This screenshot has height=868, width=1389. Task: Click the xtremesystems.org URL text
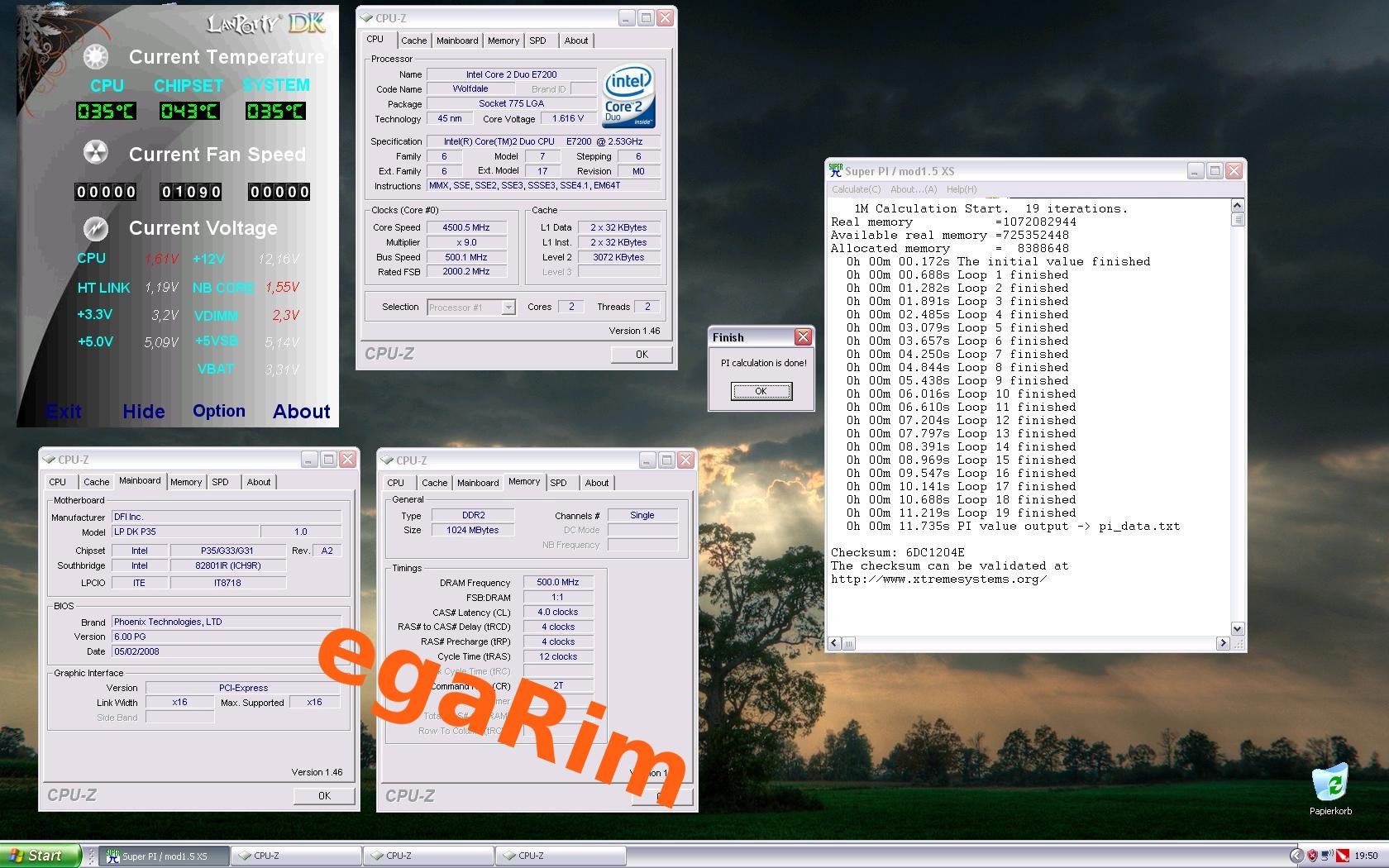click(x=939, y=579)
